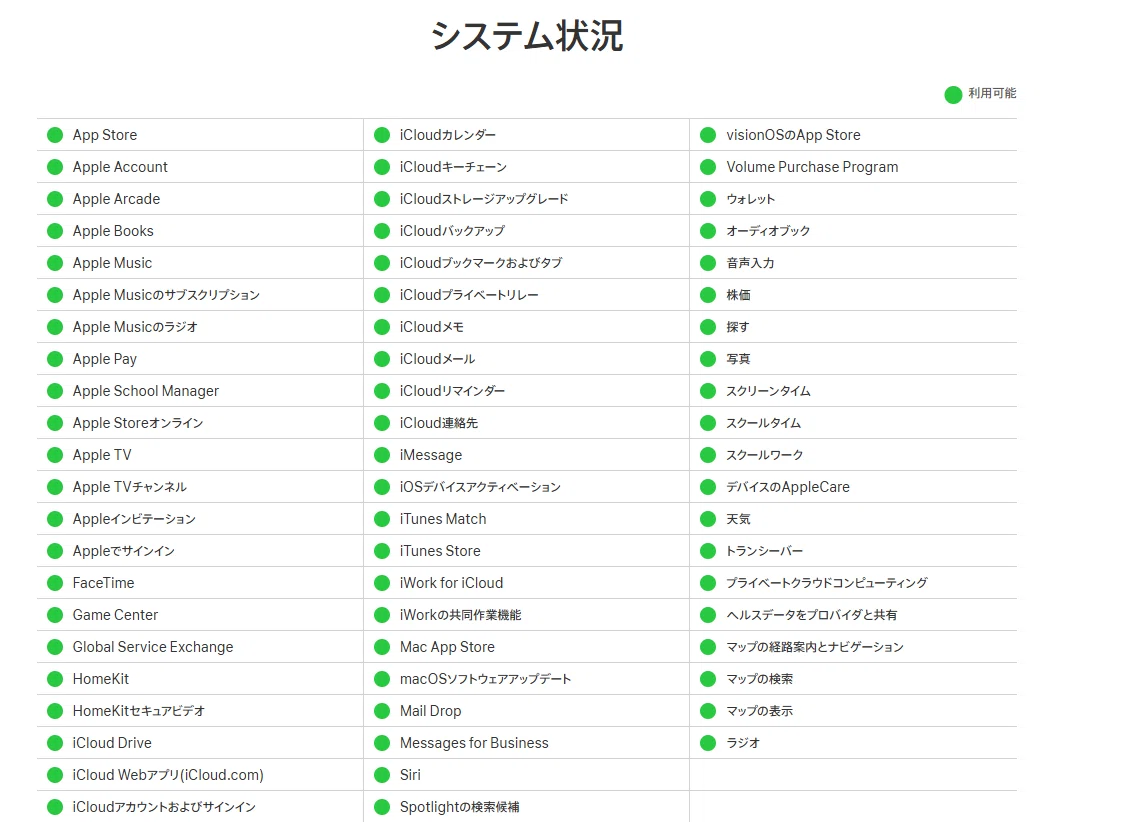Select マップの経路案内とナビゲーション entry
The height and width of the screenshot is (822, 1124).
(815, 647)
